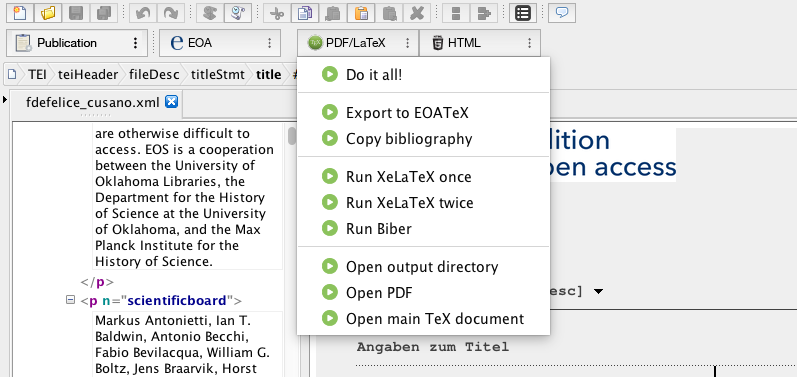The height and width of the screenshot is (377, 797).
Task: Click the grey two-blocks stacked icon
Action: 455,13
